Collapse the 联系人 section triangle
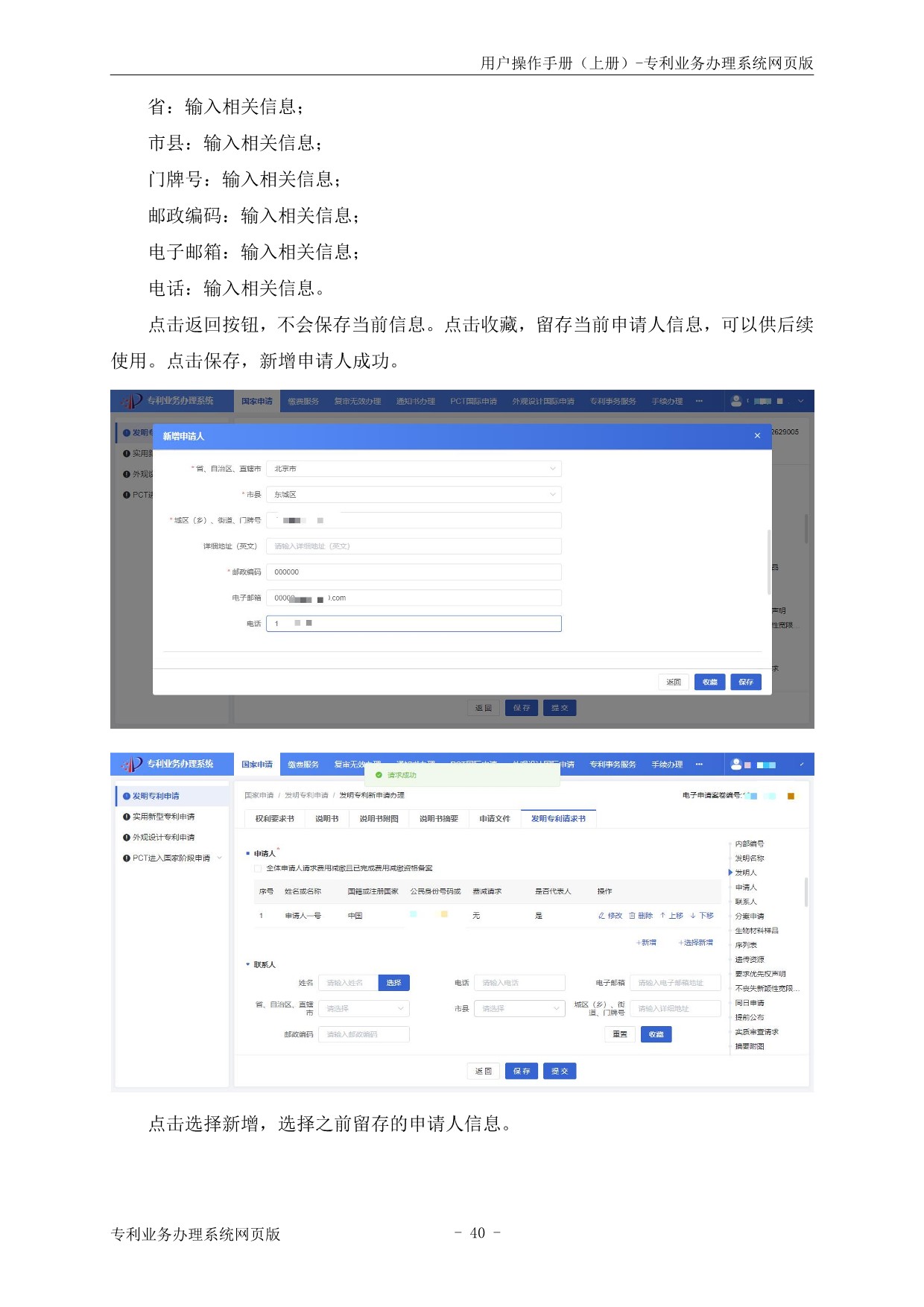The height and width of the screenshot is (1307, 924). (248, 965)
